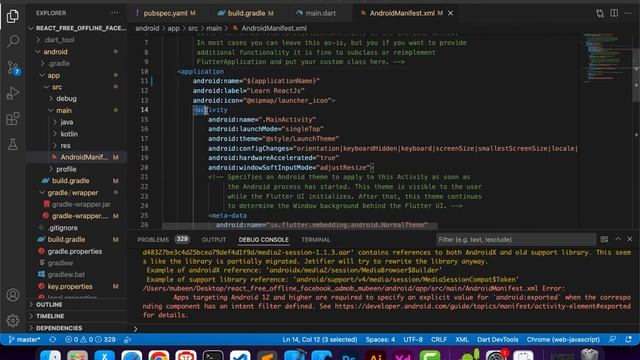Expand the TIMELINE section
This screenshot has height=360, width=640.
pos(50,316)
